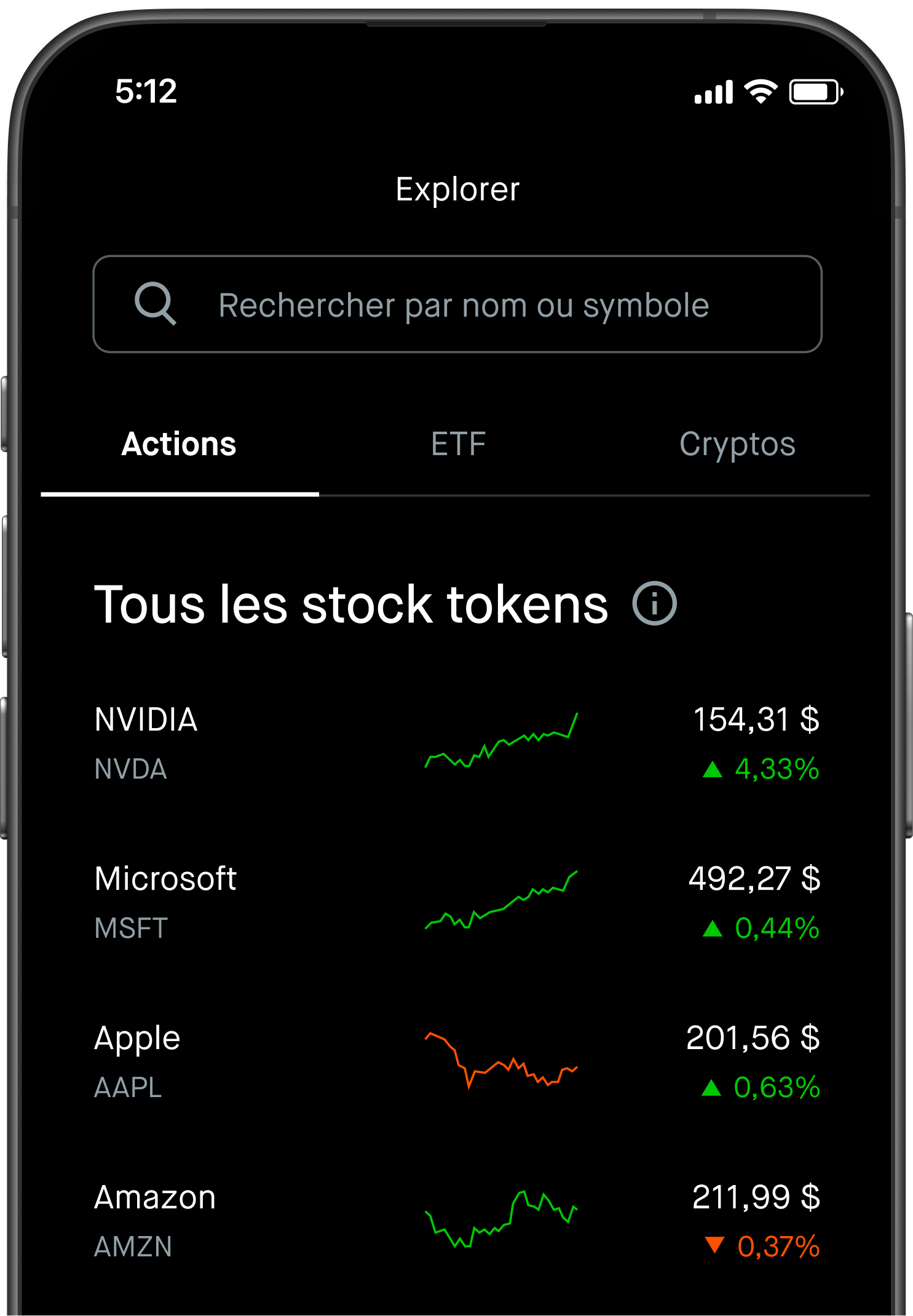Switch to the Cryptos tab

pyautogui.click(x=737, y=445)
